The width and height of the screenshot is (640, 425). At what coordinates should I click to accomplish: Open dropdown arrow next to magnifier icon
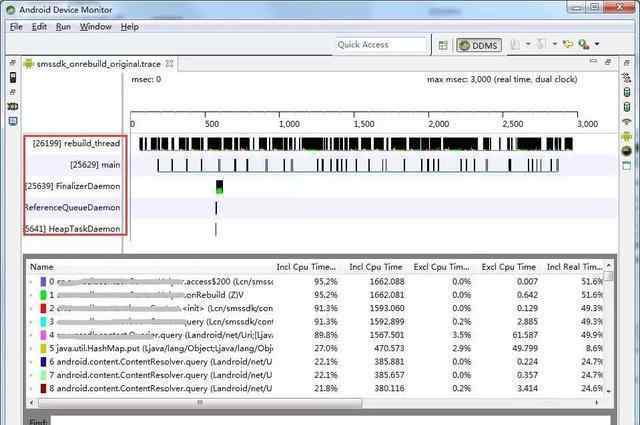click(597, 44)
